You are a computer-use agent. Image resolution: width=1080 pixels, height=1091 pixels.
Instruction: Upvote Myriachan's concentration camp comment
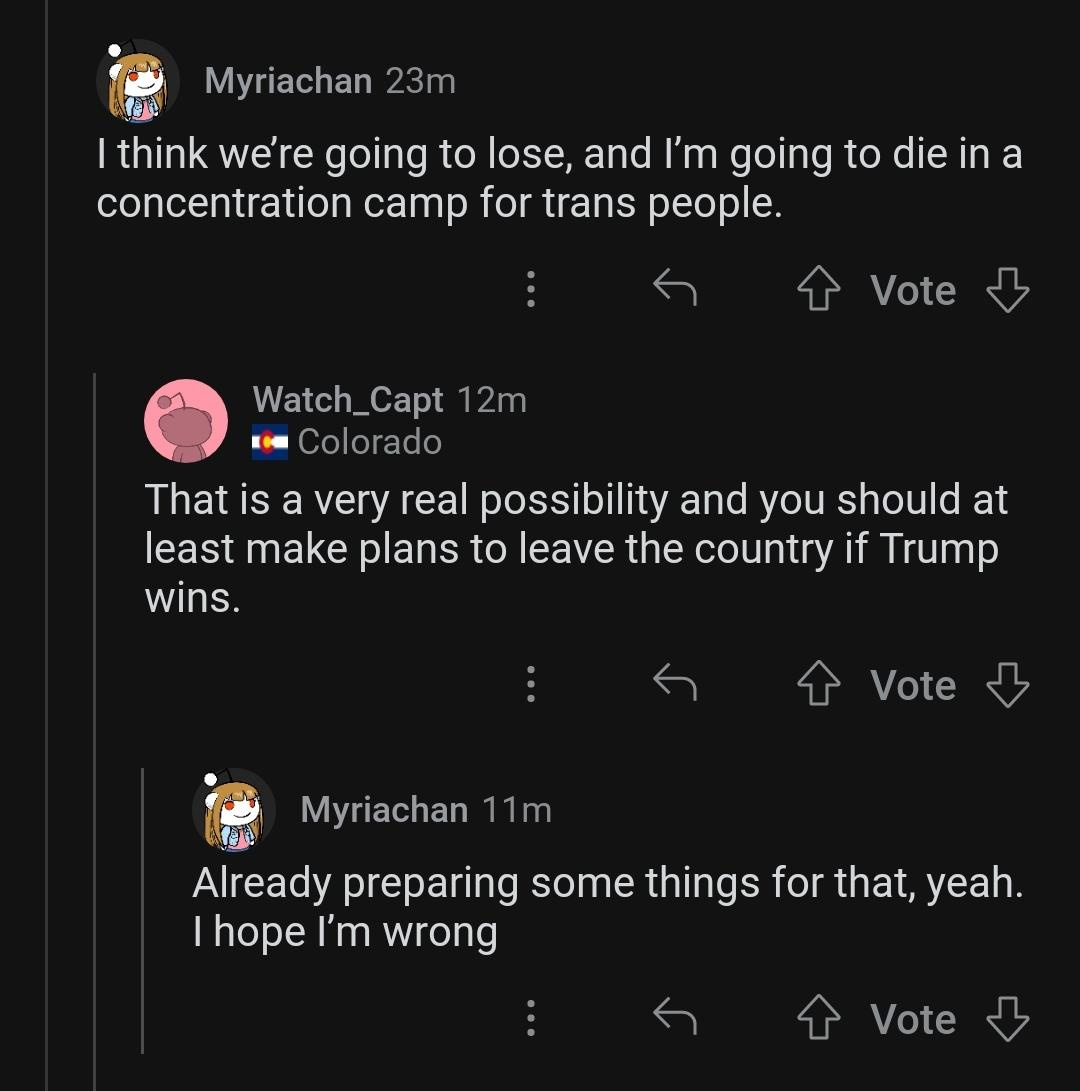click(x=818, y=291)
